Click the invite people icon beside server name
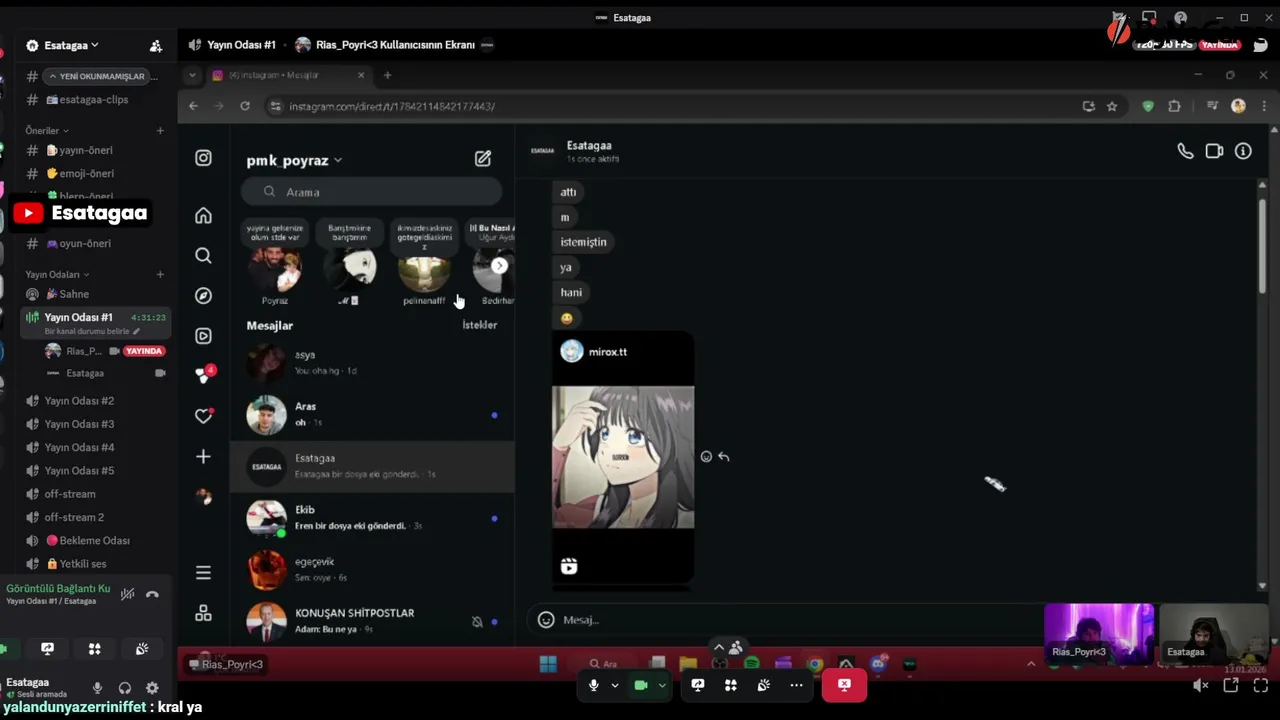Screen dimensions: 1280x720 (x=155, y=45)
